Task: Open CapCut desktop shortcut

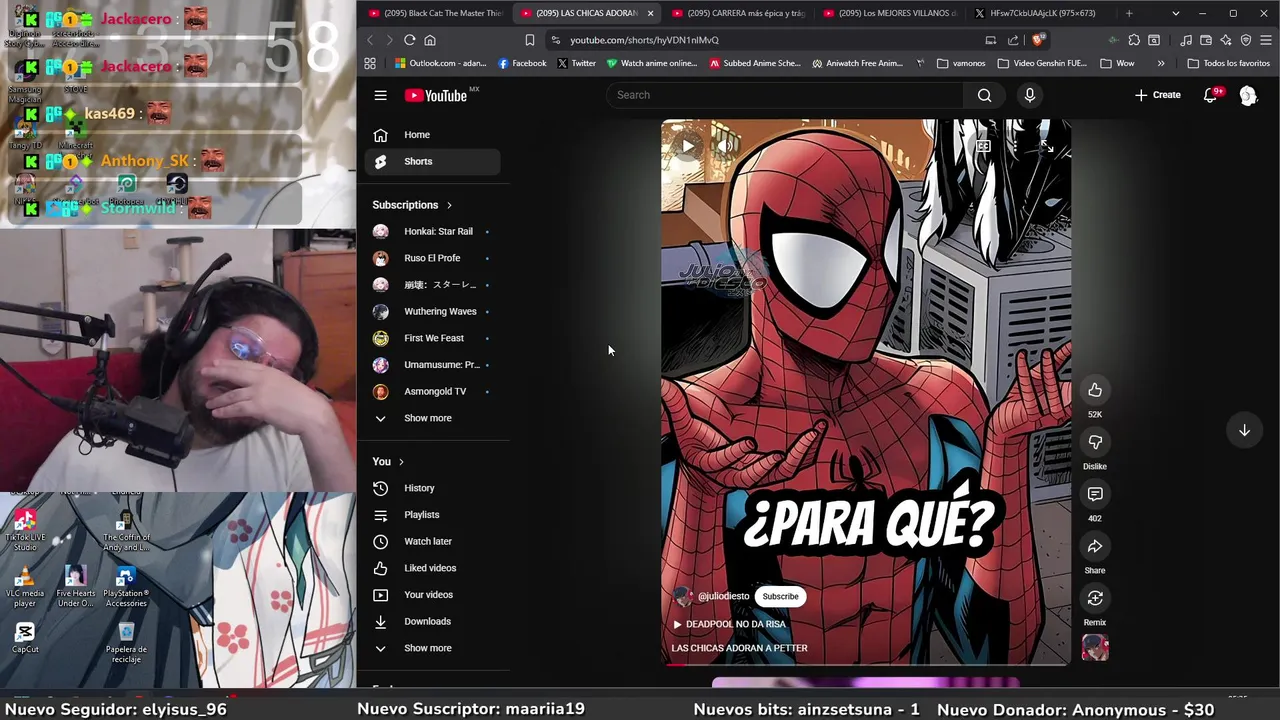Action: tap(25, 638)
